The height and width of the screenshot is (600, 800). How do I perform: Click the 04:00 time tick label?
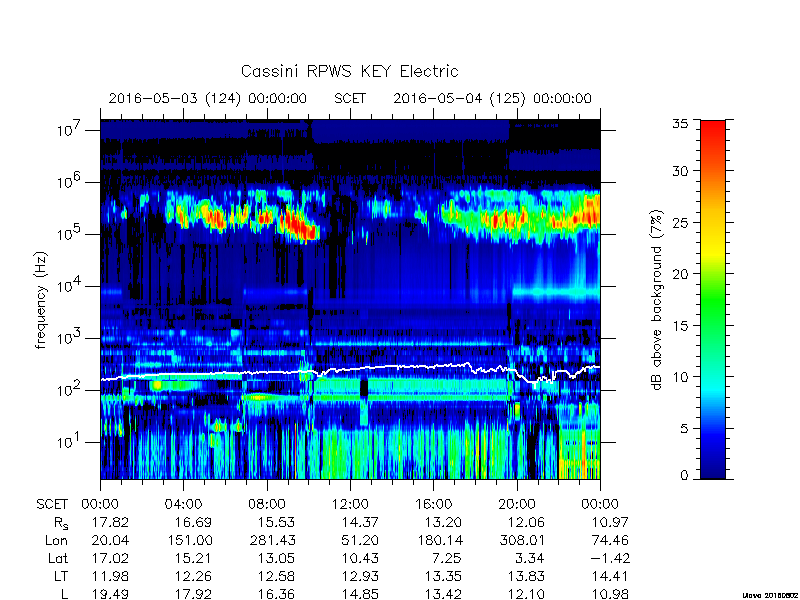click(x=183, y=504)
